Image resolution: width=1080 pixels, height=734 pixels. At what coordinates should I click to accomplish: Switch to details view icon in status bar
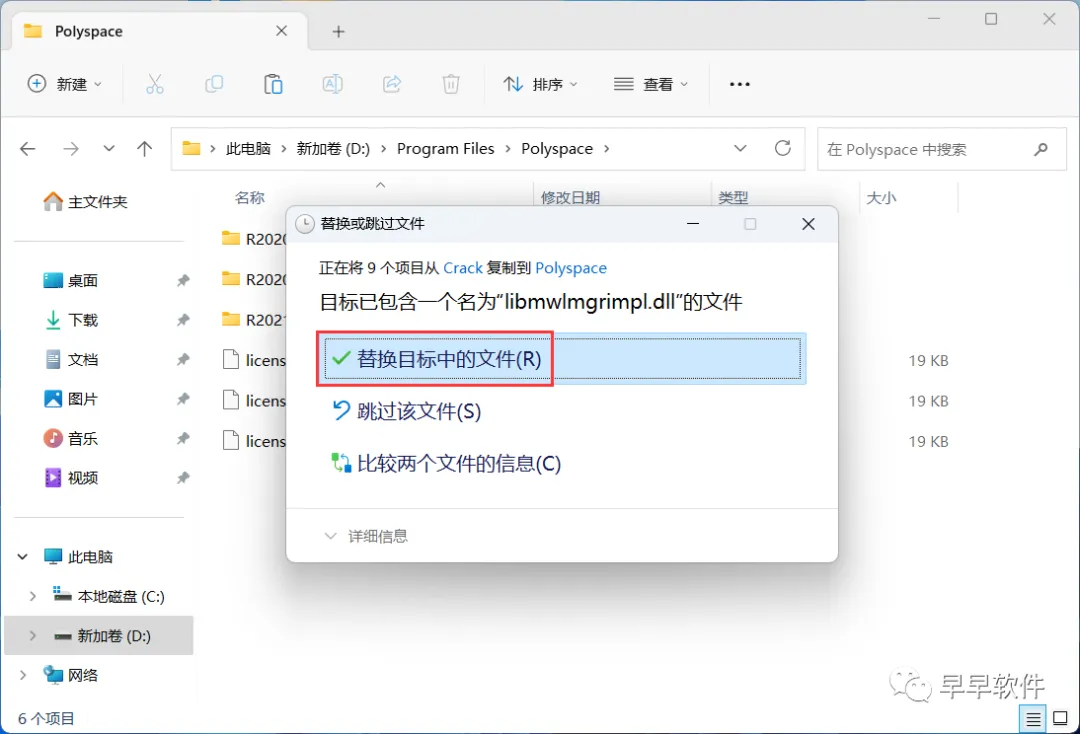(1033, 720)
